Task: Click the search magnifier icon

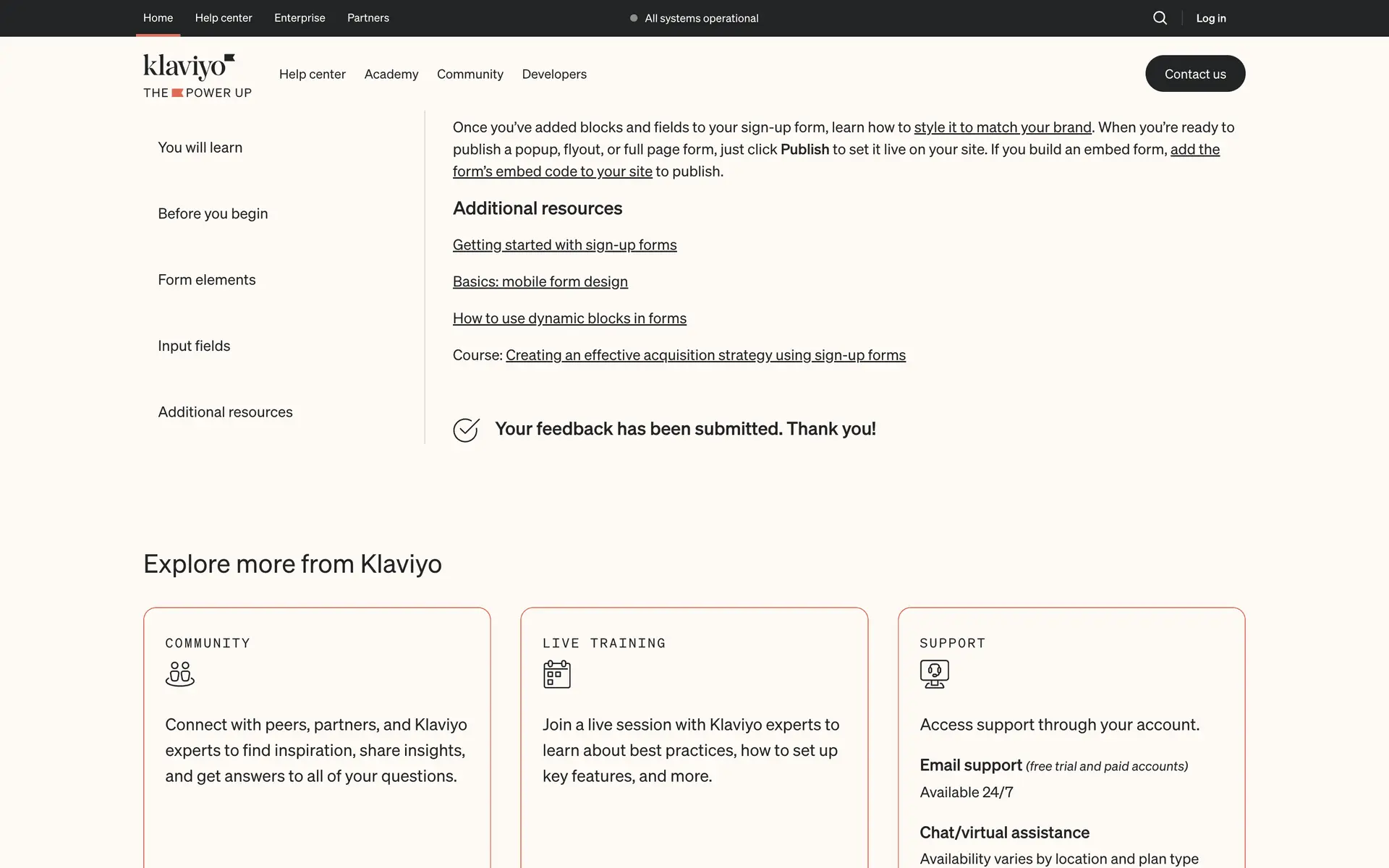Action: tap(1160, 18)
